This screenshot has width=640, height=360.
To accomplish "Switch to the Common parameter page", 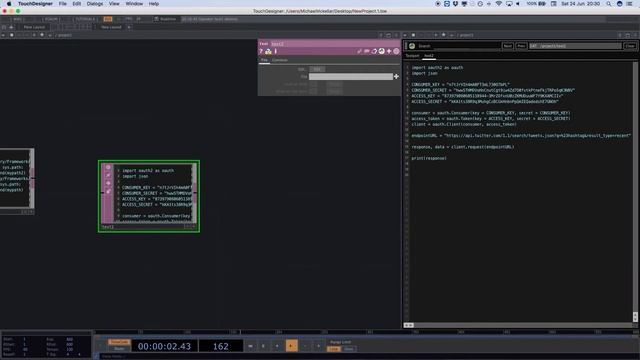I will tap(280, 60).
